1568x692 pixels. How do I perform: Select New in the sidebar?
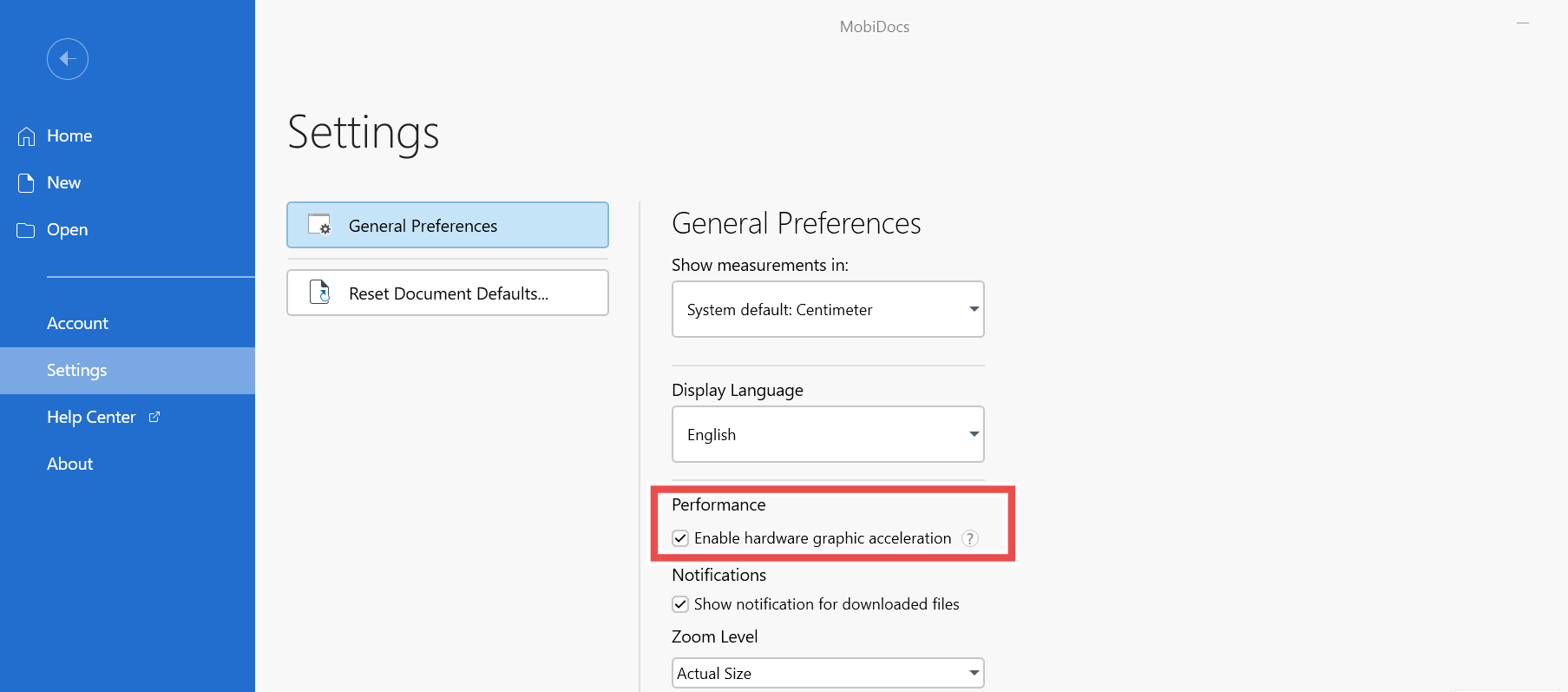(x=128, y=183)
